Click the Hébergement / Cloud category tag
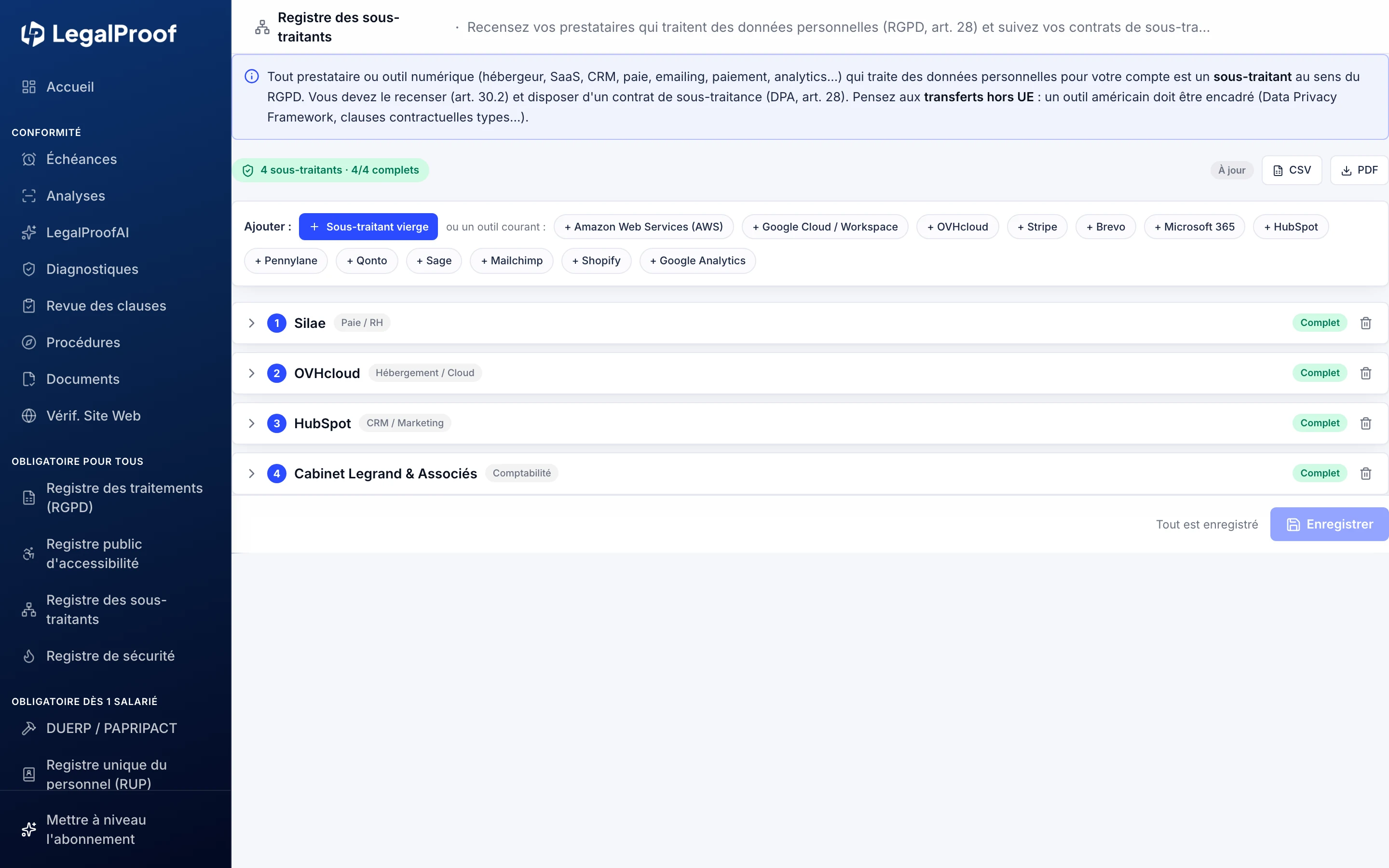Screen dimensions: 1389x868 (425, 373)
